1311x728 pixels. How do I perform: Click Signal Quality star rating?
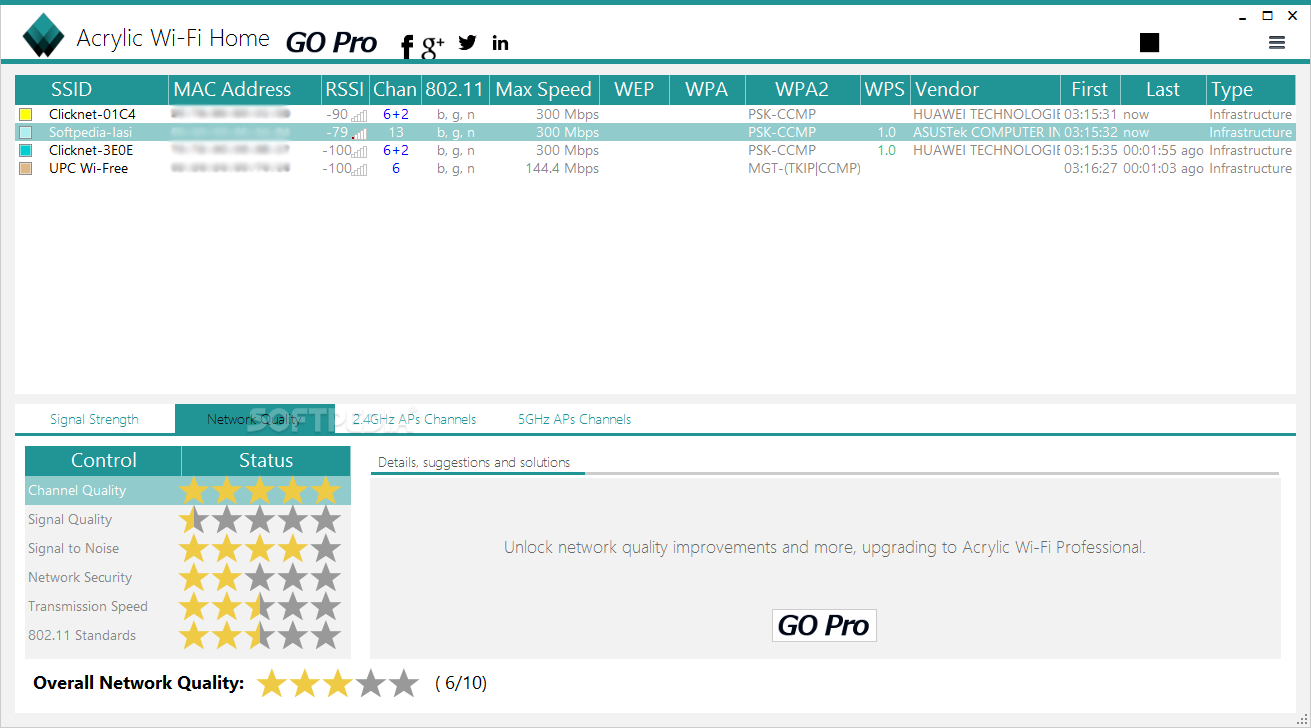260,519
